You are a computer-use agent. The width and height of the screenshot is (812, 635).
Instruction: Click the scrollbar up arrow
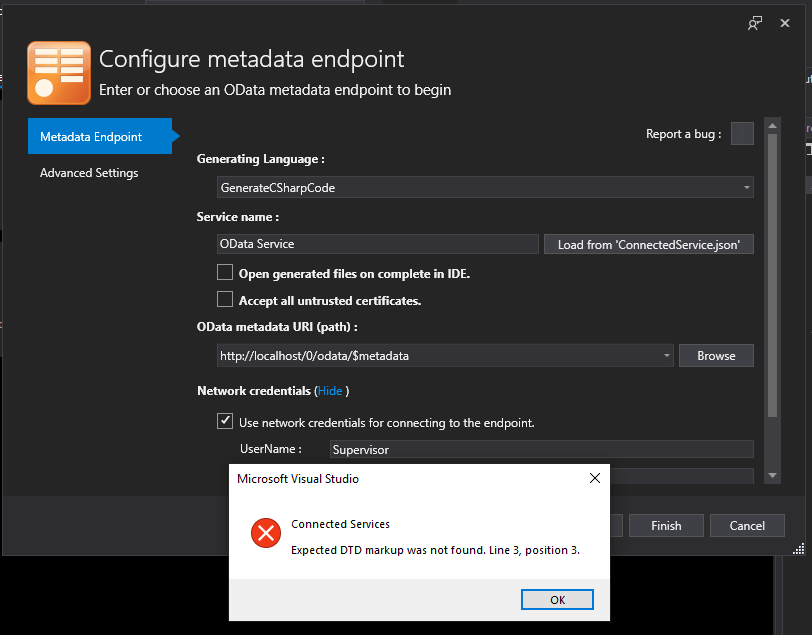[773, 126]
